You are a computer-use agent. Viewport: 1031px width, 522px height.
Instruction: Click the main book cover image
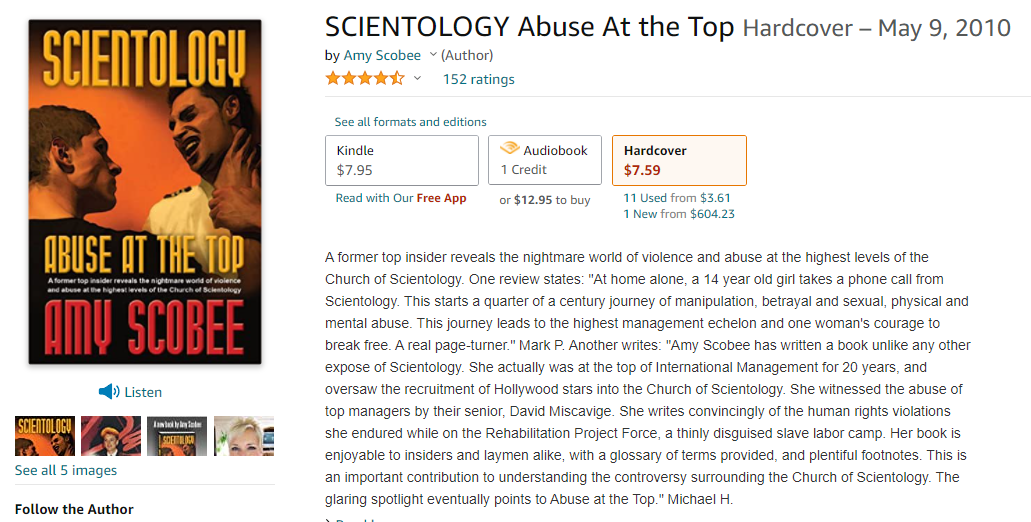(145, 190)
